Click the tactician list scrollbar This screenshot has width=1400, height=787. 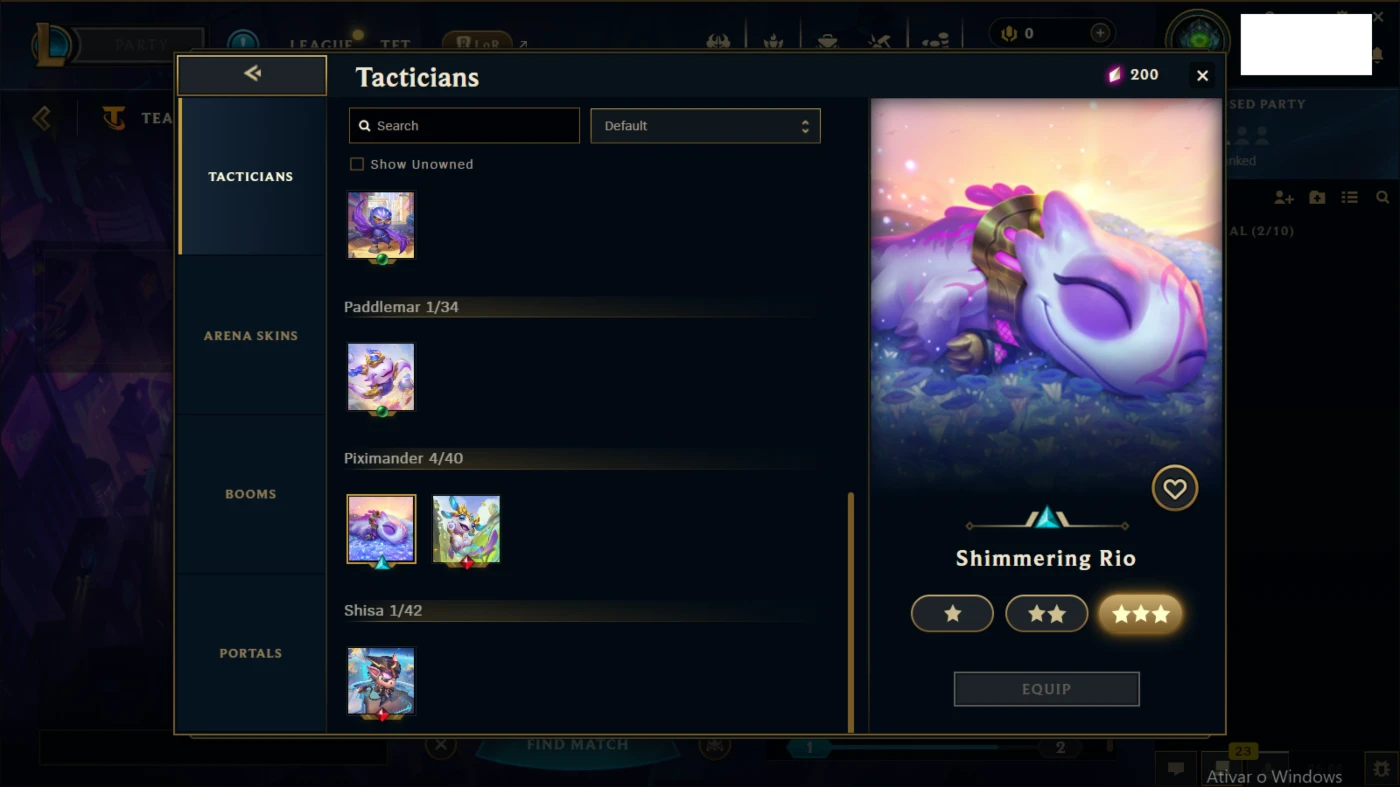[x=851, y=612]
